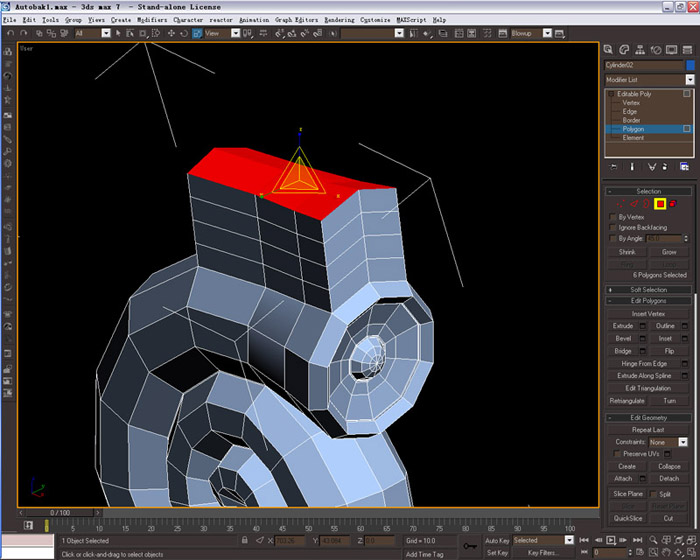700x560 pixels.
Task: Open the Rendering menu
Action: (339, 20)
